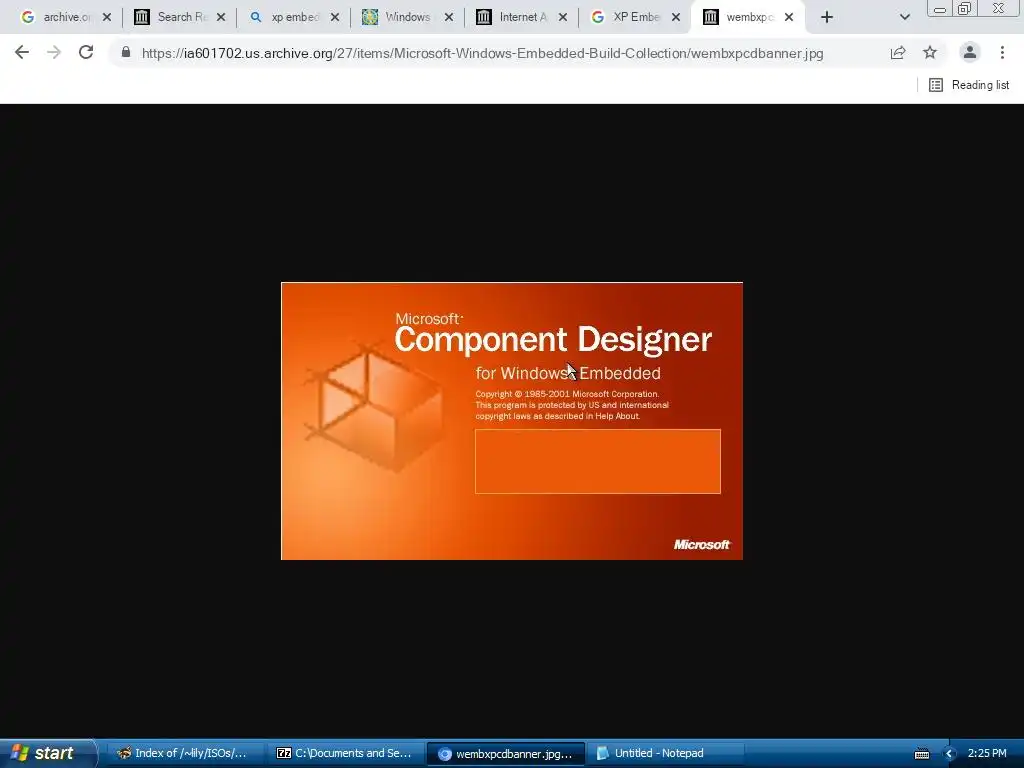Viewport: 1024px width, 768px height.
Task: Click the Component Designer banner image
Action: pyautogui.click(x=512, y=421)
